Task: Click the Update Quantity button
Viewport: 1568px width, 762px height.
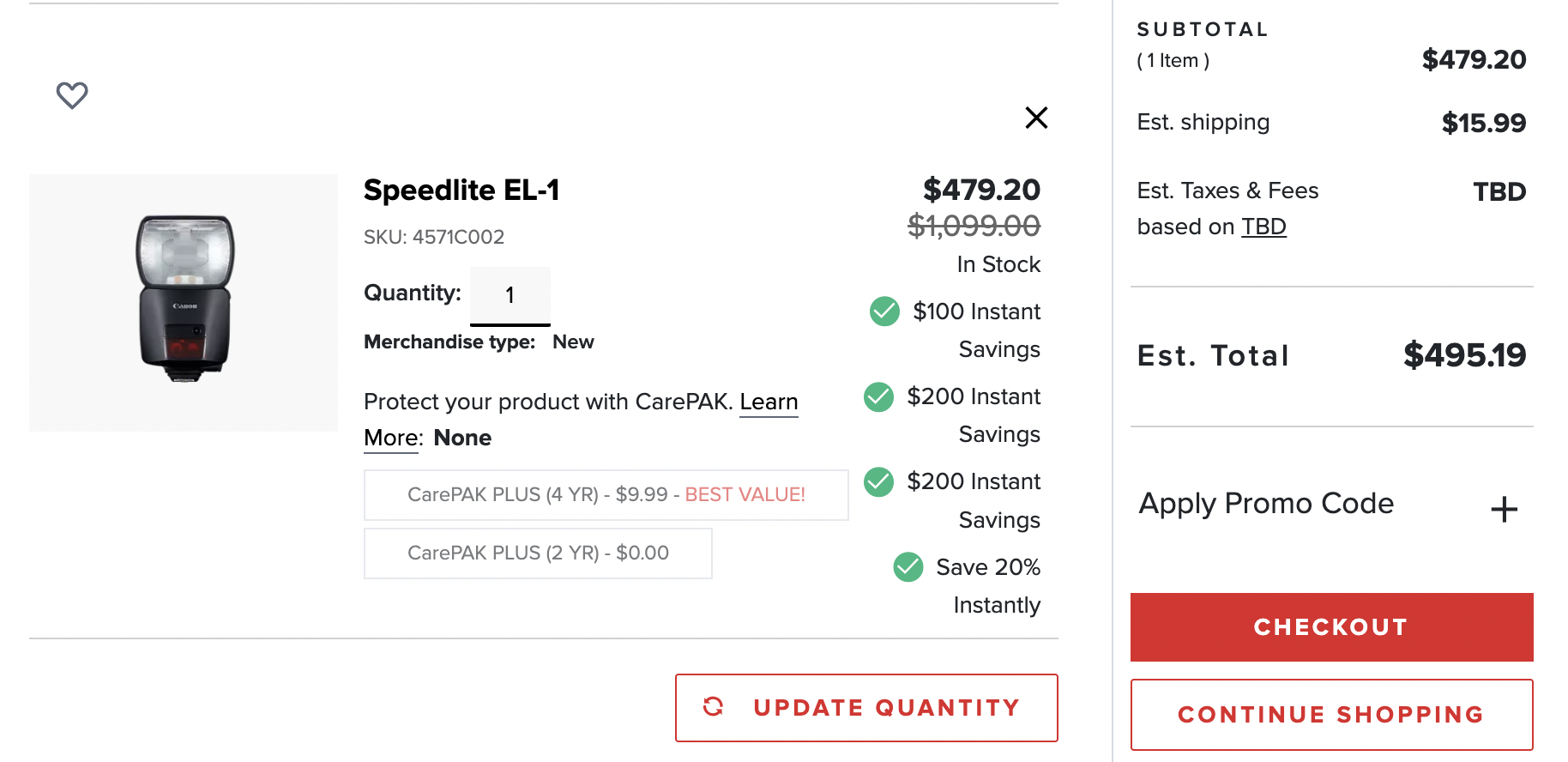Action: point(866,708)
